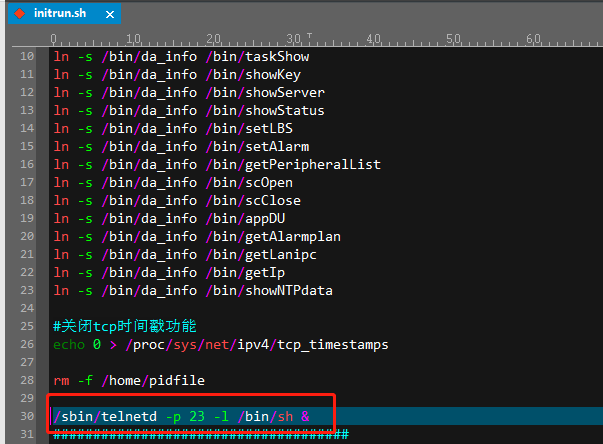Click the red diamond icon on initrun.sh tab
The image size is (603, 444).
click(19, 13)
